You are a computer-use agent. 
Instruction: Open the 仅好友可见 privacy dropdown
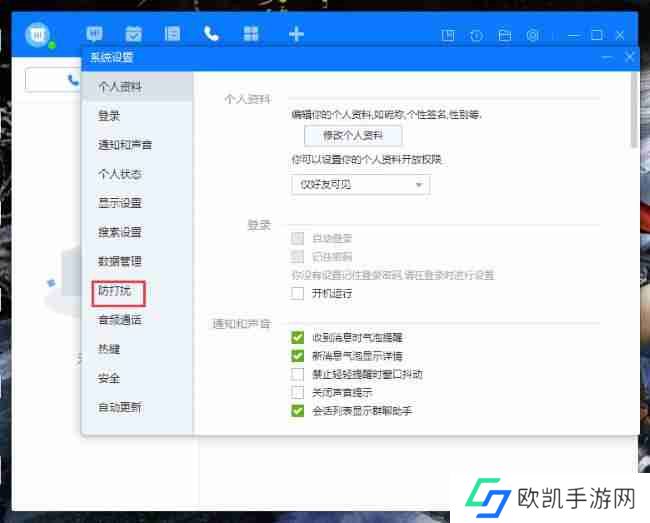360,184
